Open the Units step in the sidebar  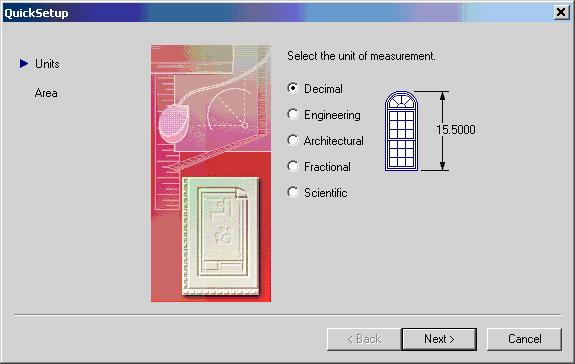[x=47, y=64]
